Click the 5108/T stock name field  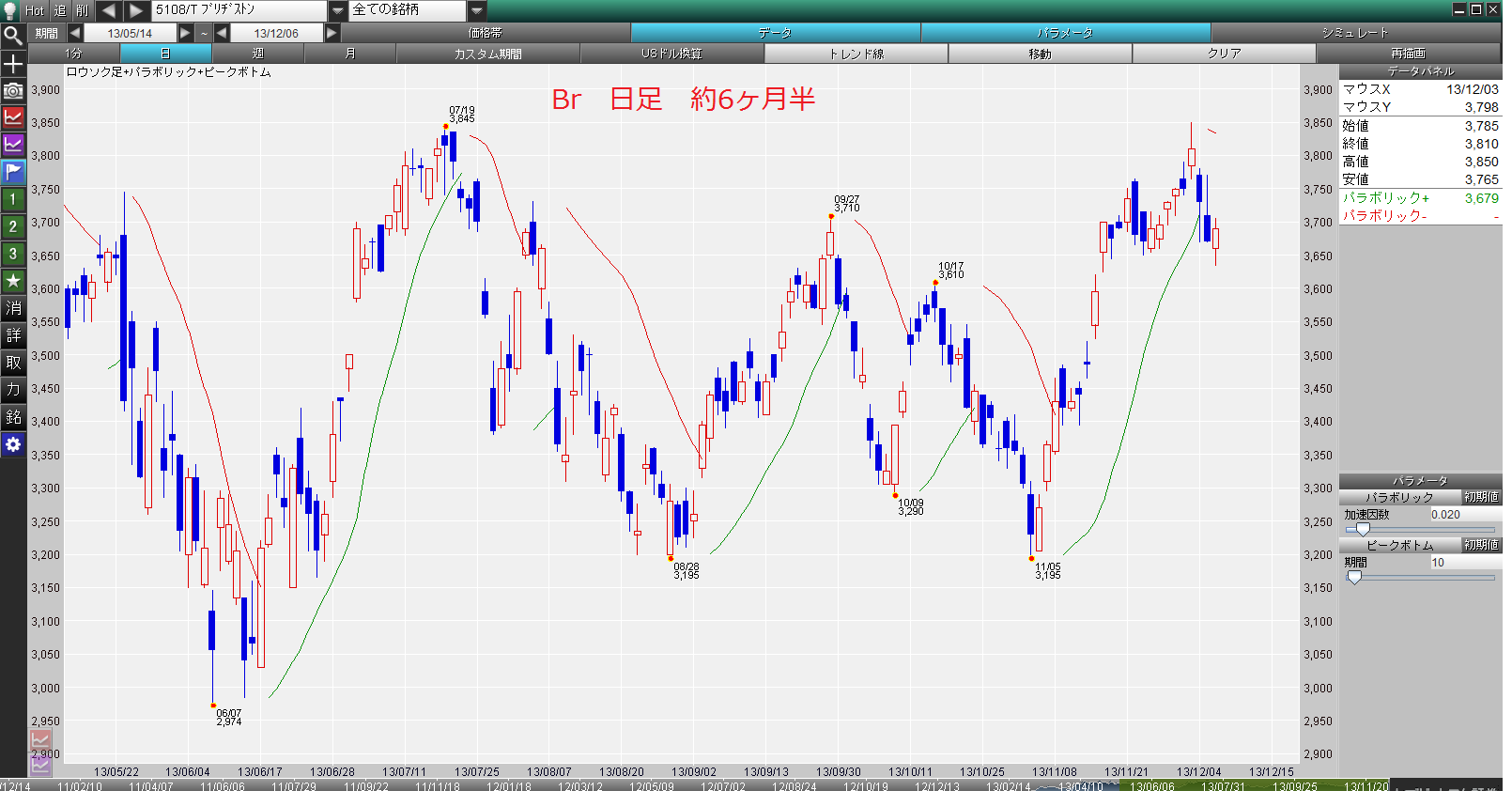click(x=239, y=10)
